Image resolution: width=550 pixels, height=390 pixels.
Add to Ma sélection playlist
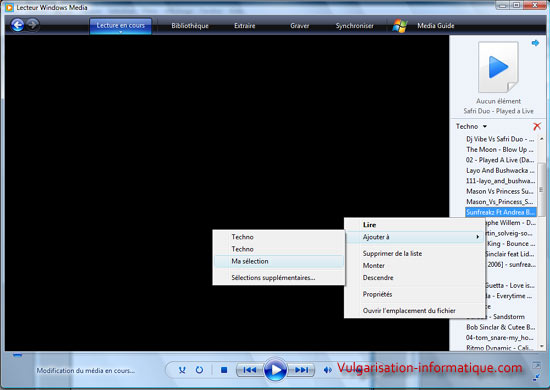pos(279,261)
